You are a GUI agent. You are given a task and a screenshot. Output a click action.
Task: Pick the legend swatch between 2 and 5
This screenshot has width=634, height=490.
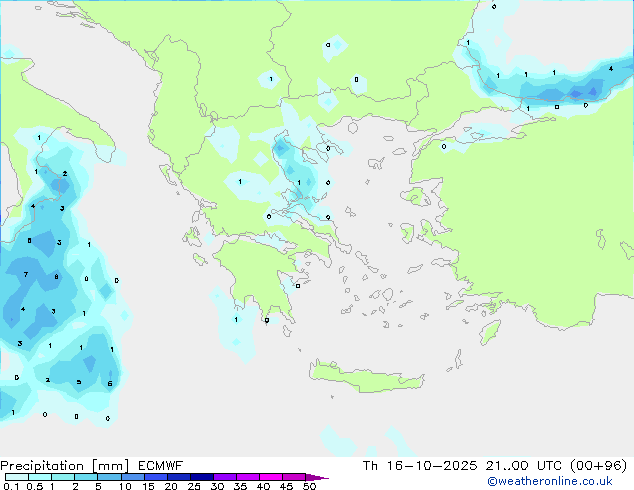click(86, 477)
